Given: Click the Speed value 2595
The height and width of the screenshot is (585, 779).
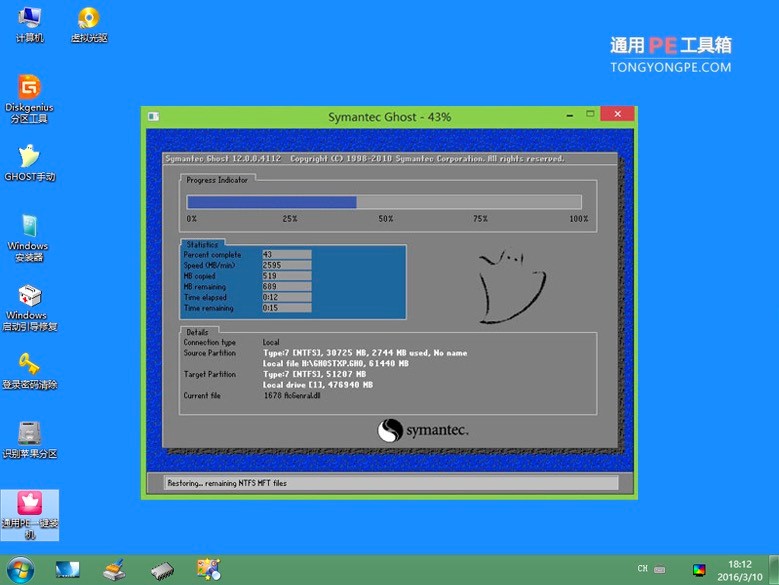Looking at the screenshot, I should 287,265.
